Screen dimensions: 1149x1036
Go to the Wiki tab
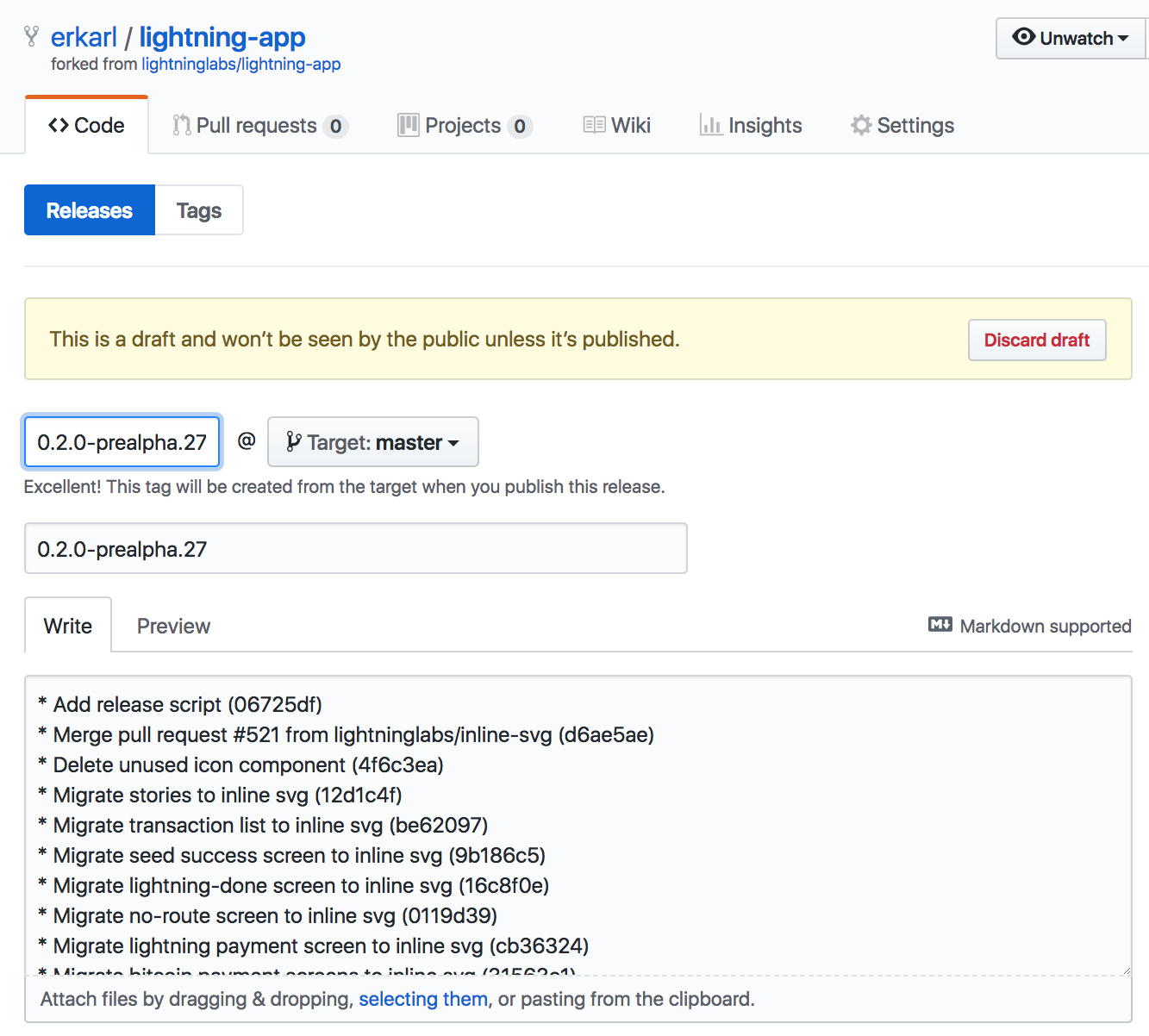tap(617, 126)
